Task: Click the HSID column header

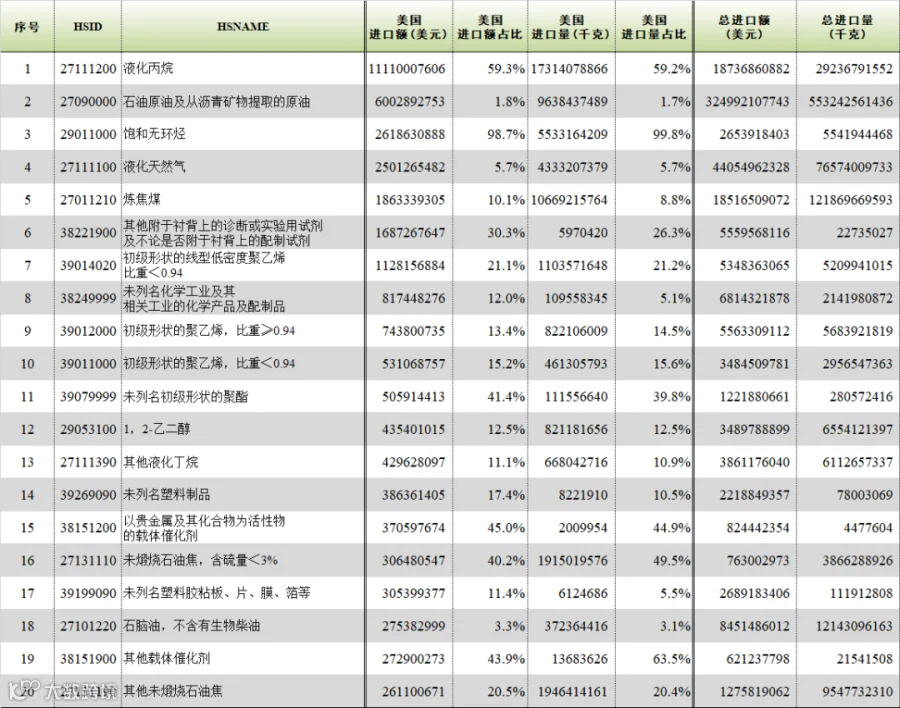Action: click(x=88, y=26)
